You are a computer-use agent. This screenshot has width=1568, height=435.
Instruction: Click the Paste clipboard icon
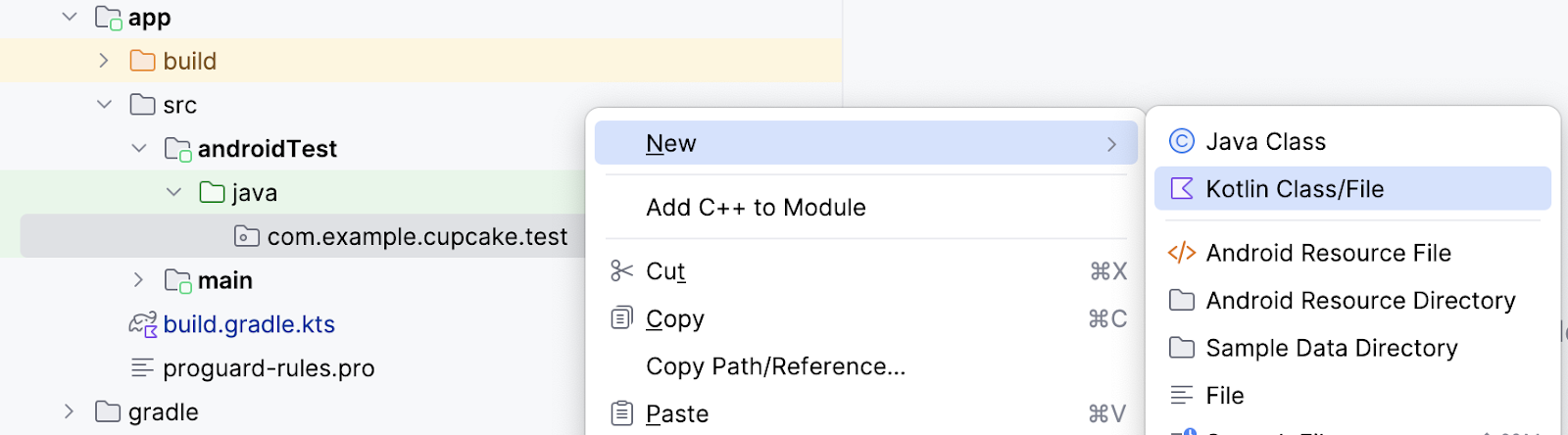click(x=621, y=413)
